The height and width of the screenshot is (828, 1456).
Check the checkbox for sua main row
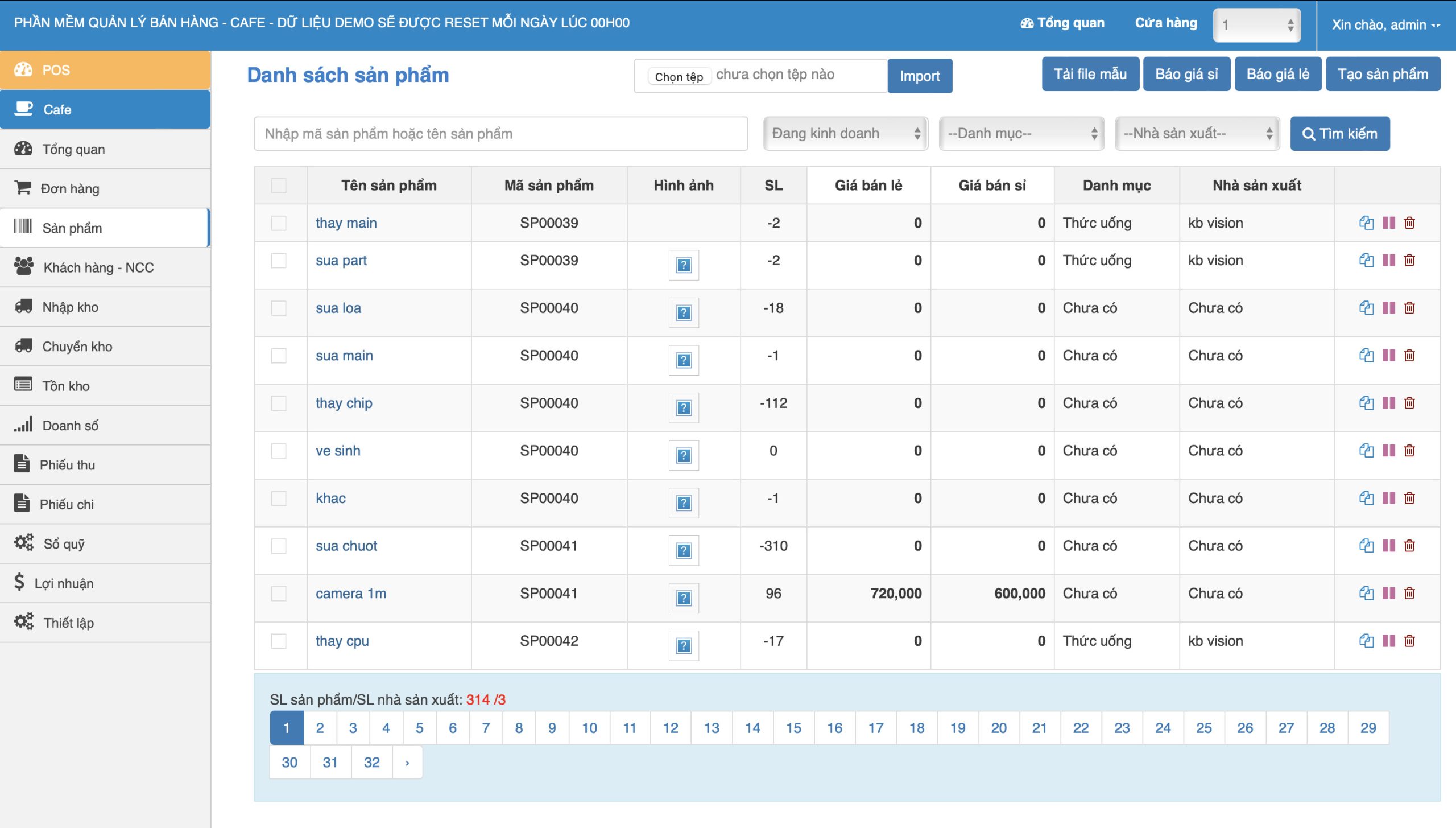click(x=279, y=356)
